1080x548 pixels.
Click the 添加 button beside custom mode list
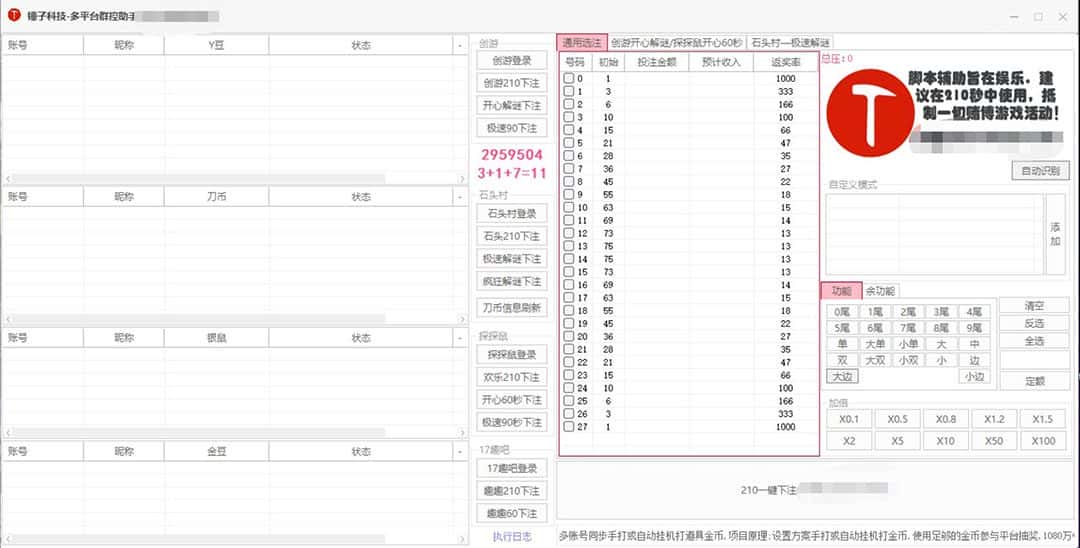(x=1055, y=234)
